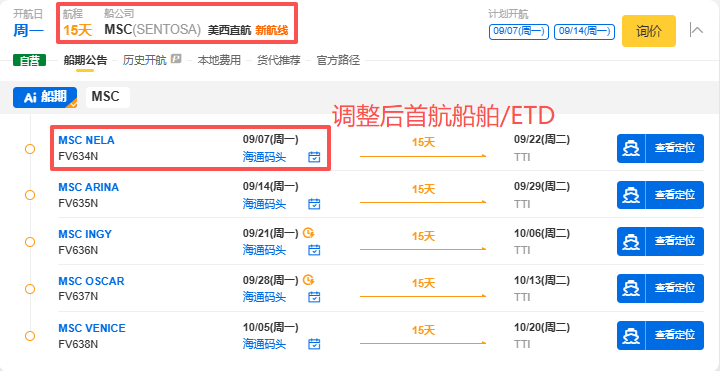The width and height of the screenshot is (720, 371).
Task: Click orange clock icon beside 09/28 date
Action: pyautogui.click(x=309, y=280)
